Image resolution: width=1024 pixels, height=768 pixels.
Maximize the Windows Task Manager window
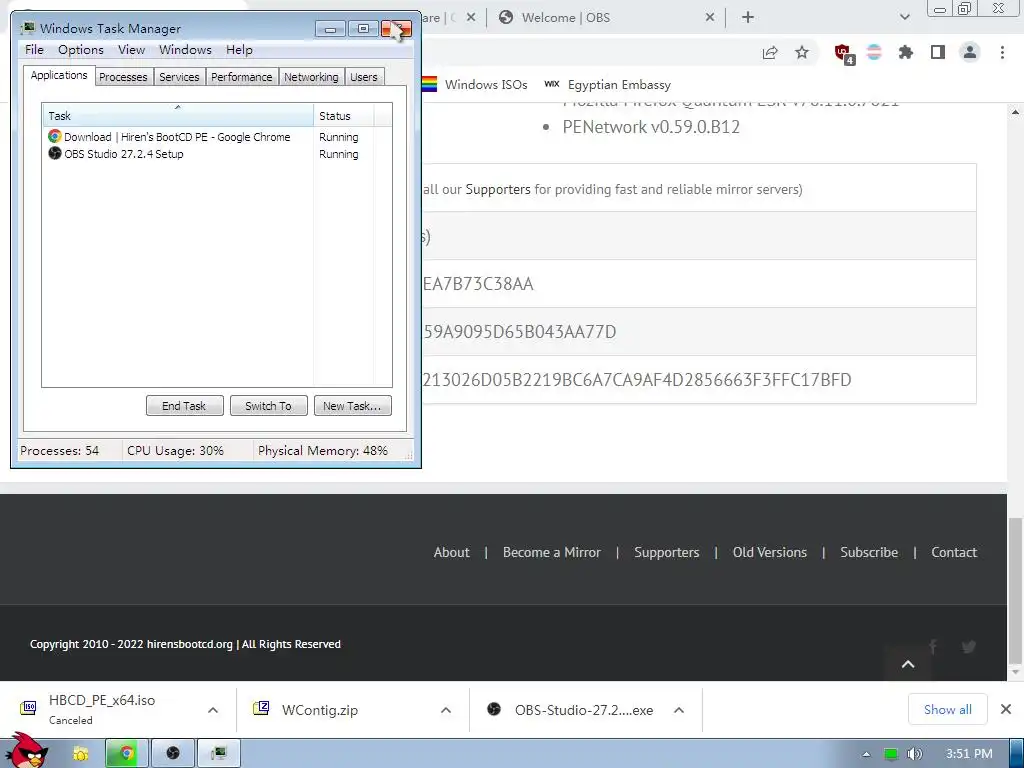pyautogui.click(x=363, y=29)
